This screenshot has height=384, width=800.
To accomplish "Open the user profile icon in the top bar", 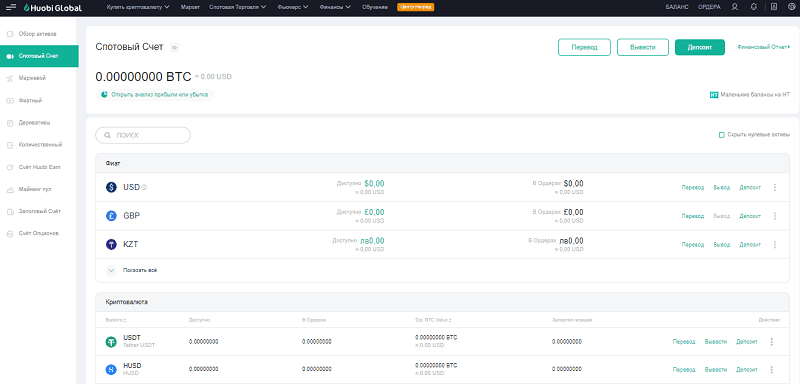I will coord(735,7).
